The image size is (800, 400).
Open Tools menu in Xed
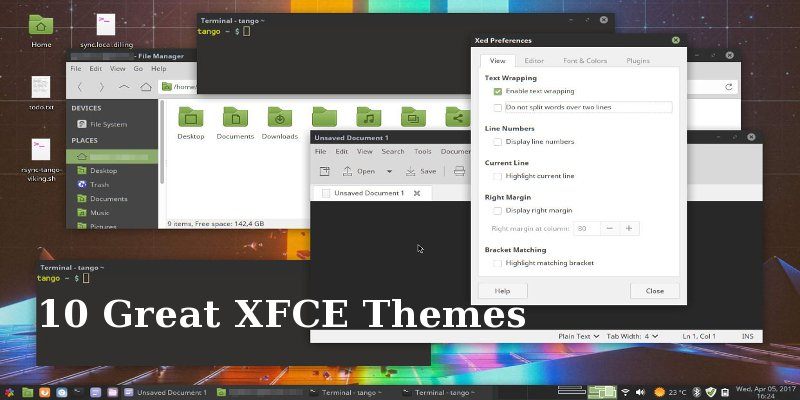click(422, 152)
